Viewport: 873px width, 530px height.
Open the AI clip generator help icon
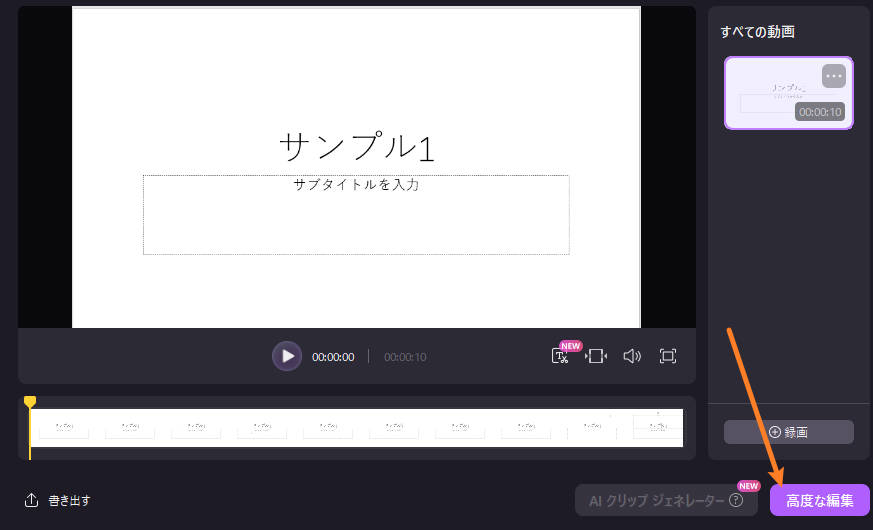[735, 500]
